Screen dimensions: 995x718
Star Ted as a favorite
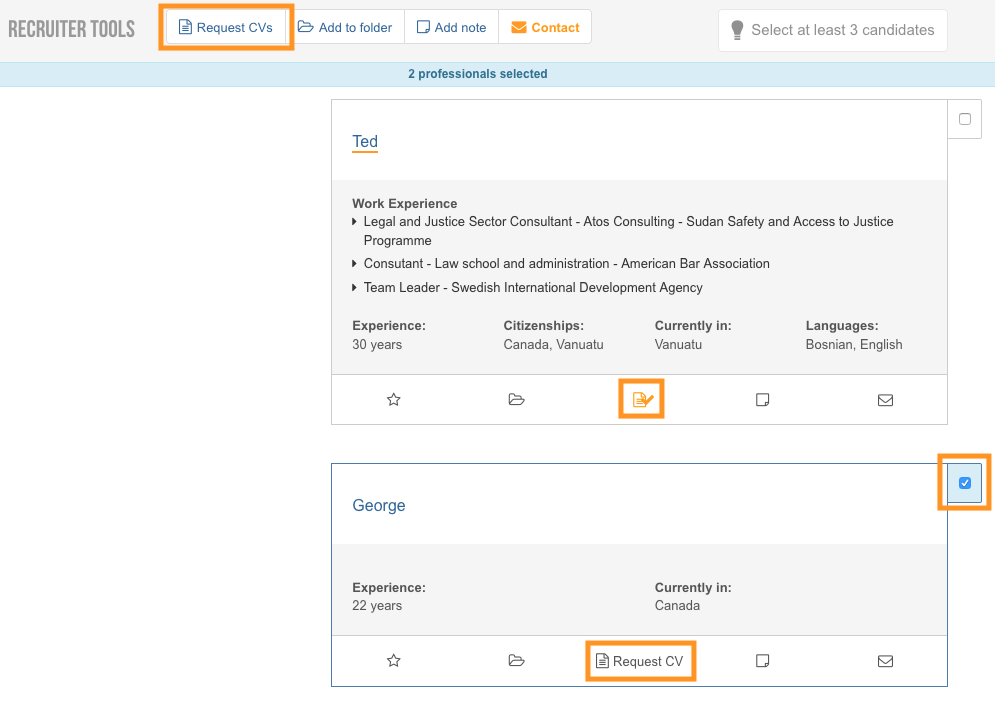pos(393,399)
